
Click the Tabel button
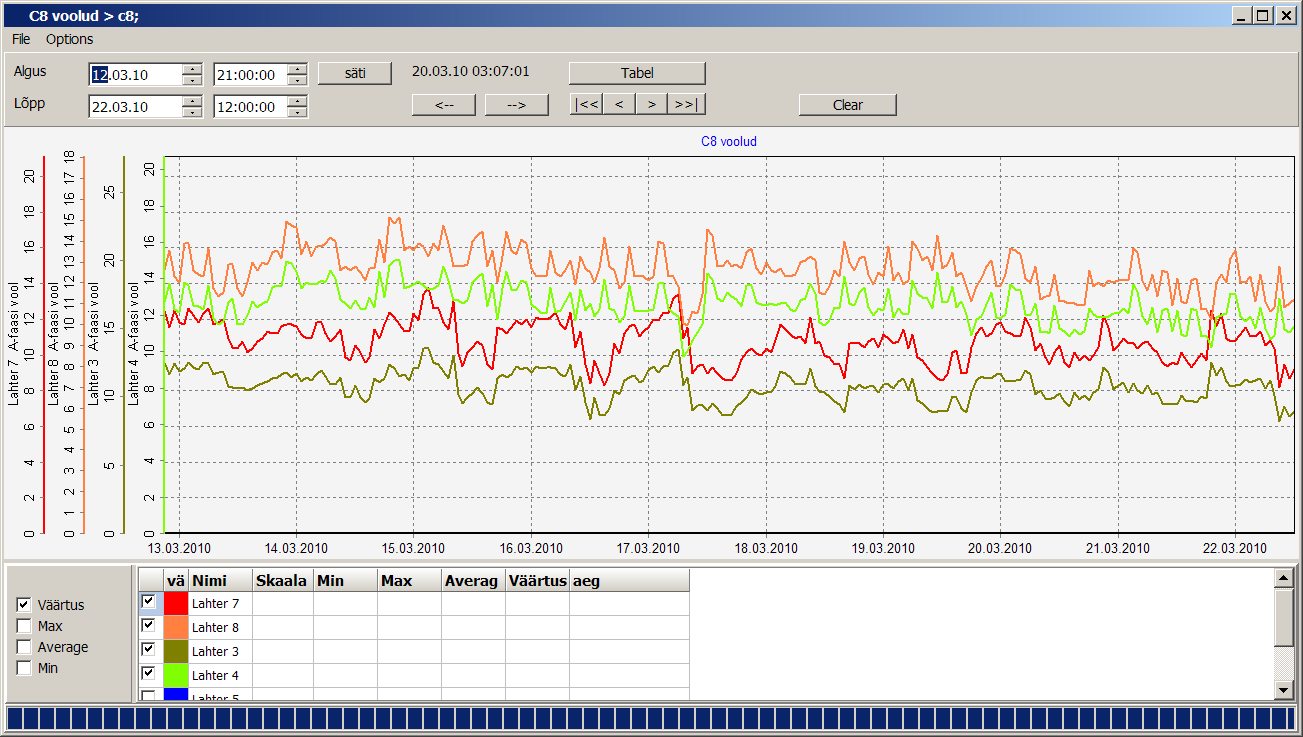pos(637,73)
